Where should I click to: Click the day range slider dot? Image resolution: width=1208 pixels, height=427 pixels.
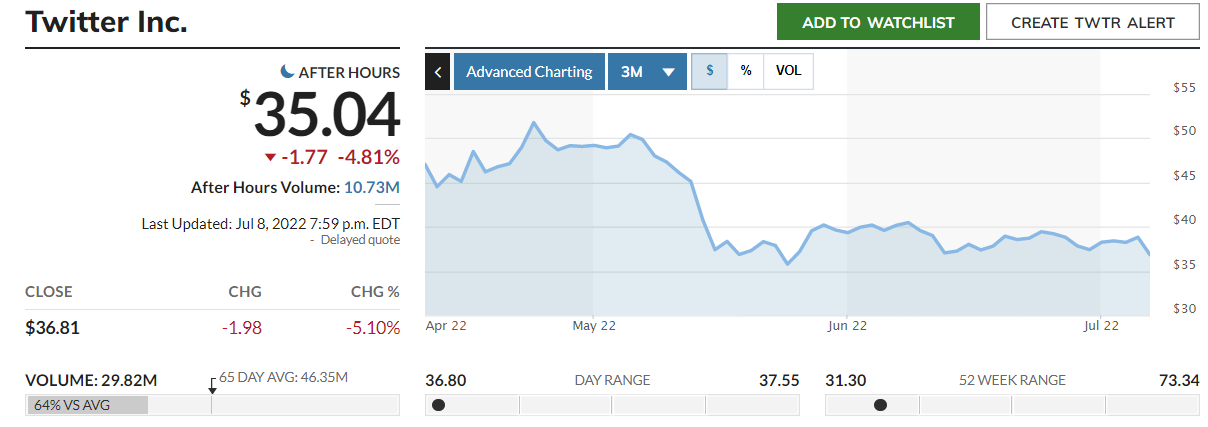[438, 405]
